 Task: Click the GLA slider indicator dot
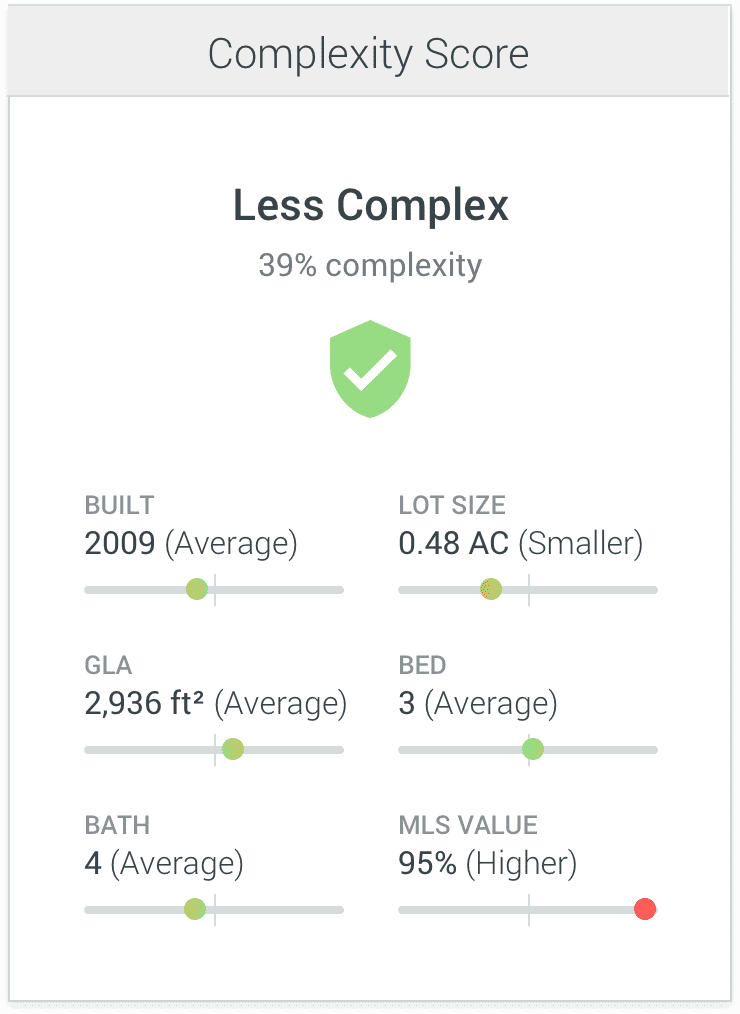(233, 750)
